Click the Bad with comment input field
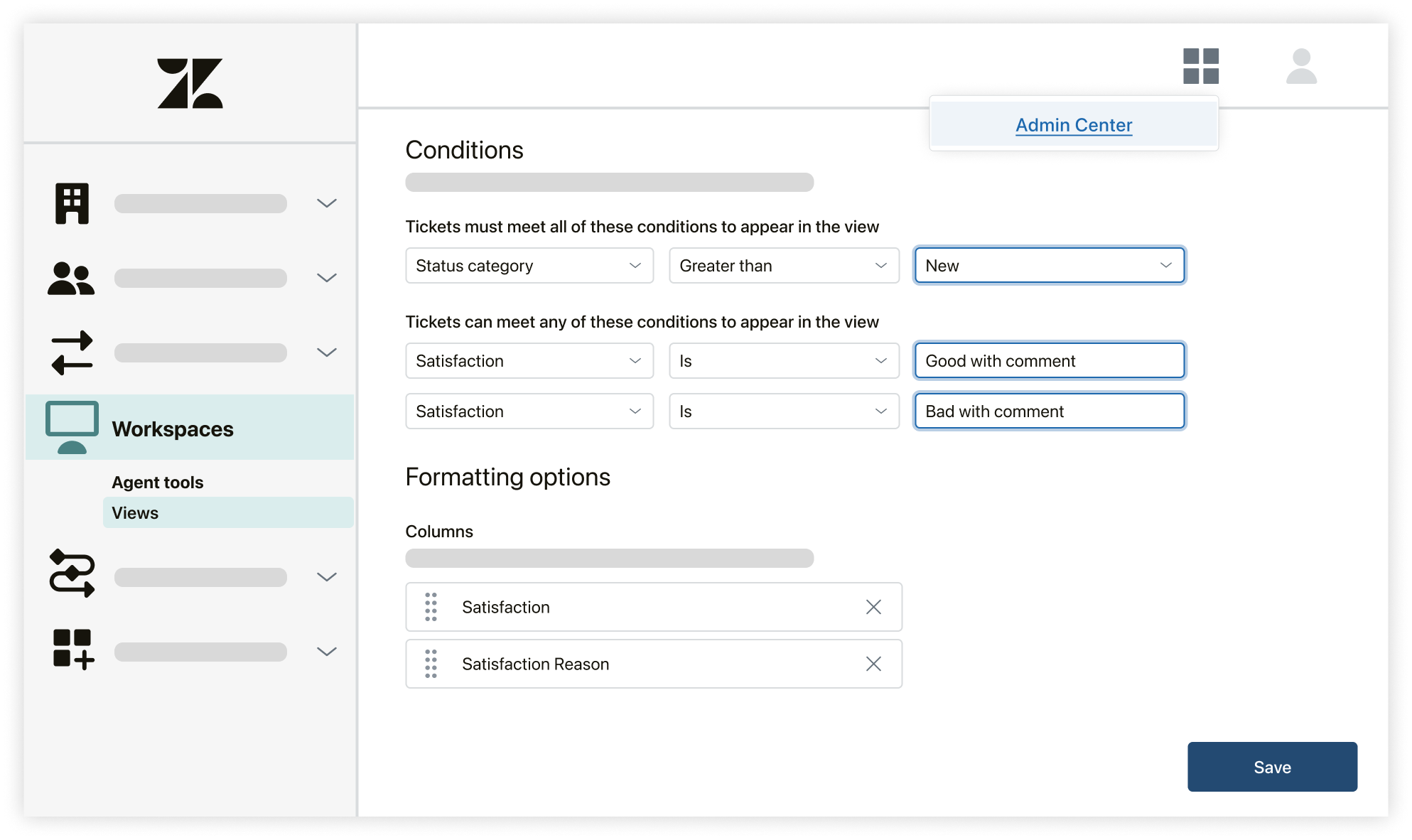The width and height of the screenshot is (1412, 840). point(1047,410)
